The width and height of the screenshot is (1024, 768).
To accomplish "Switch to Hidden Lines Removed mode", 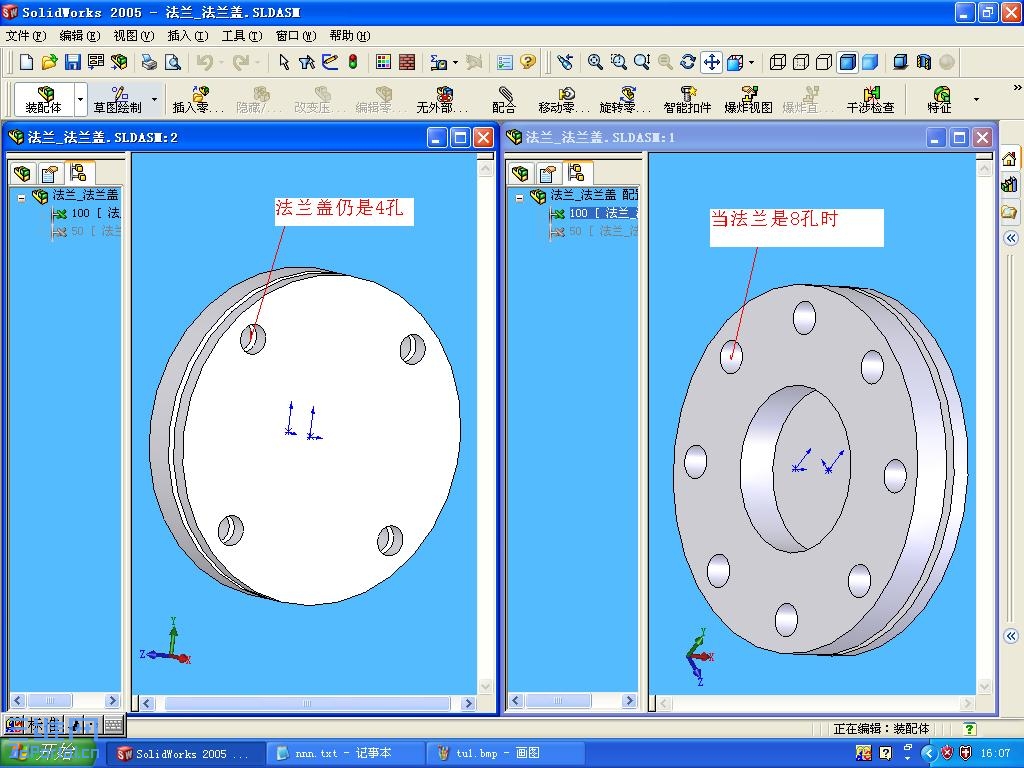I will point(824,62).
